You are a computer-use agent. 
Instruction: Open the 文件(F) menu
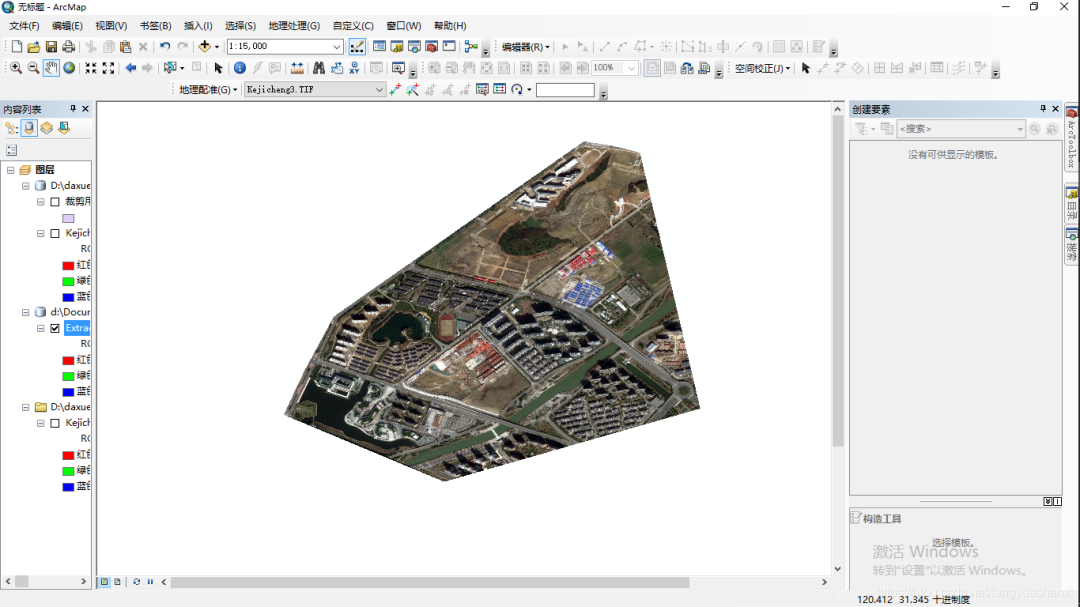point(24,25)
